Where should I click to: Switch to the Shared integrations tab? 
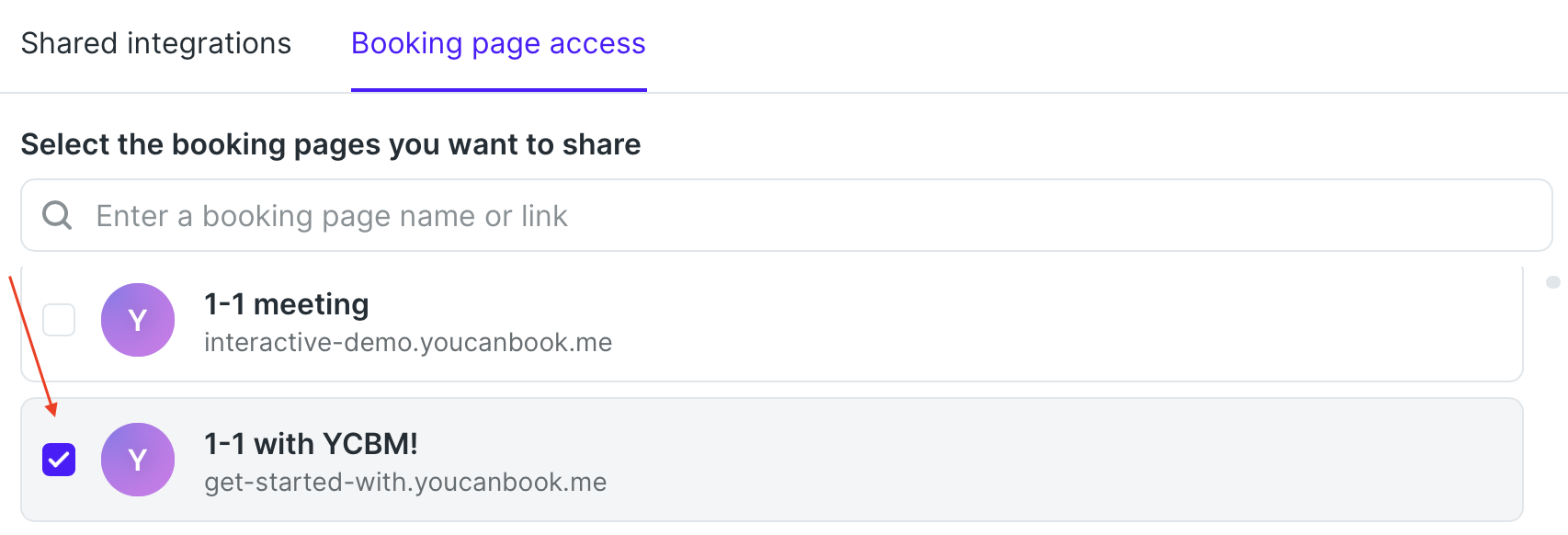pos(156,44)
